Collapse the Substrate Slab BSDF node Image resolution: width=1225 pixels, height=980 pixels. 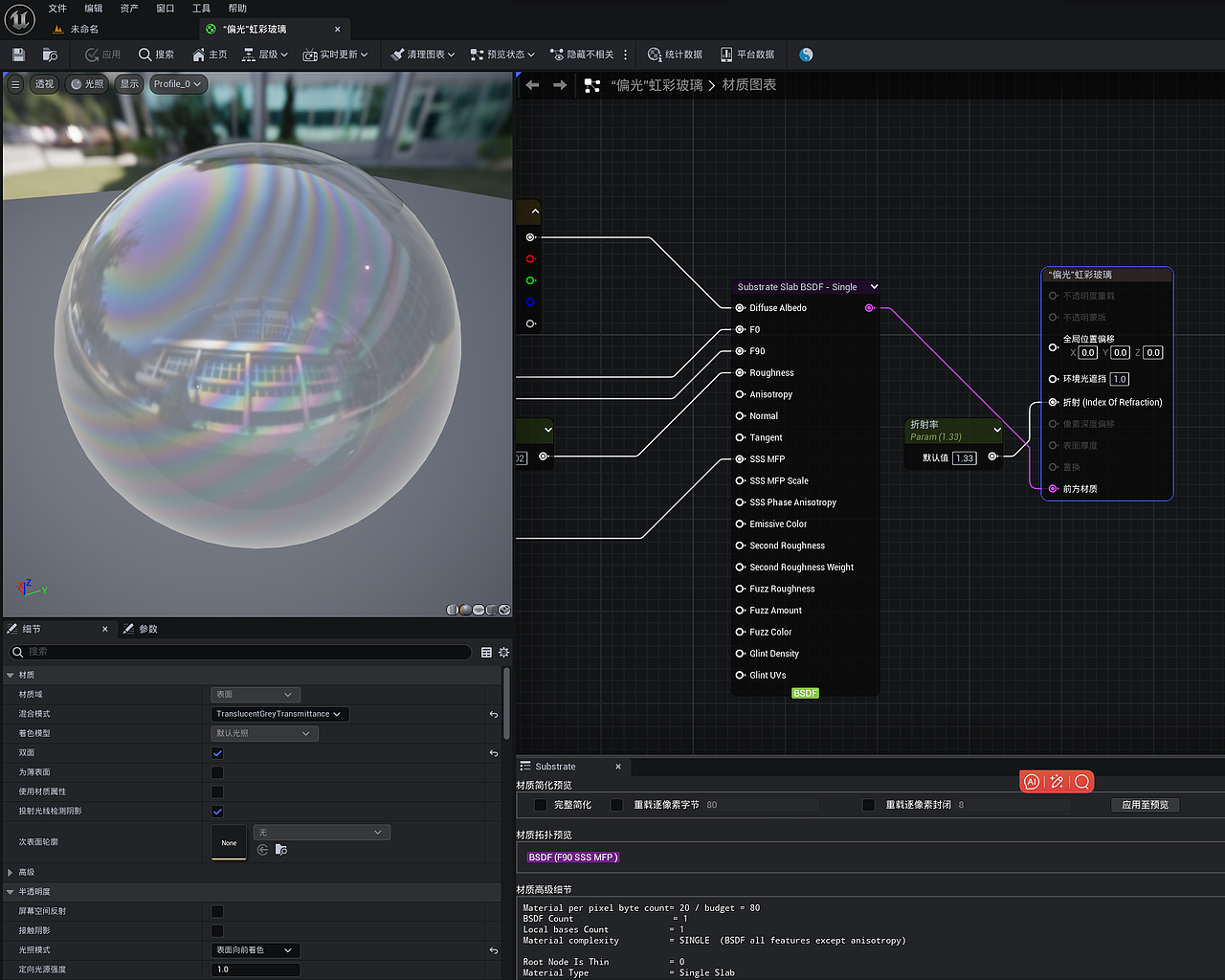(x=874, y=287)
